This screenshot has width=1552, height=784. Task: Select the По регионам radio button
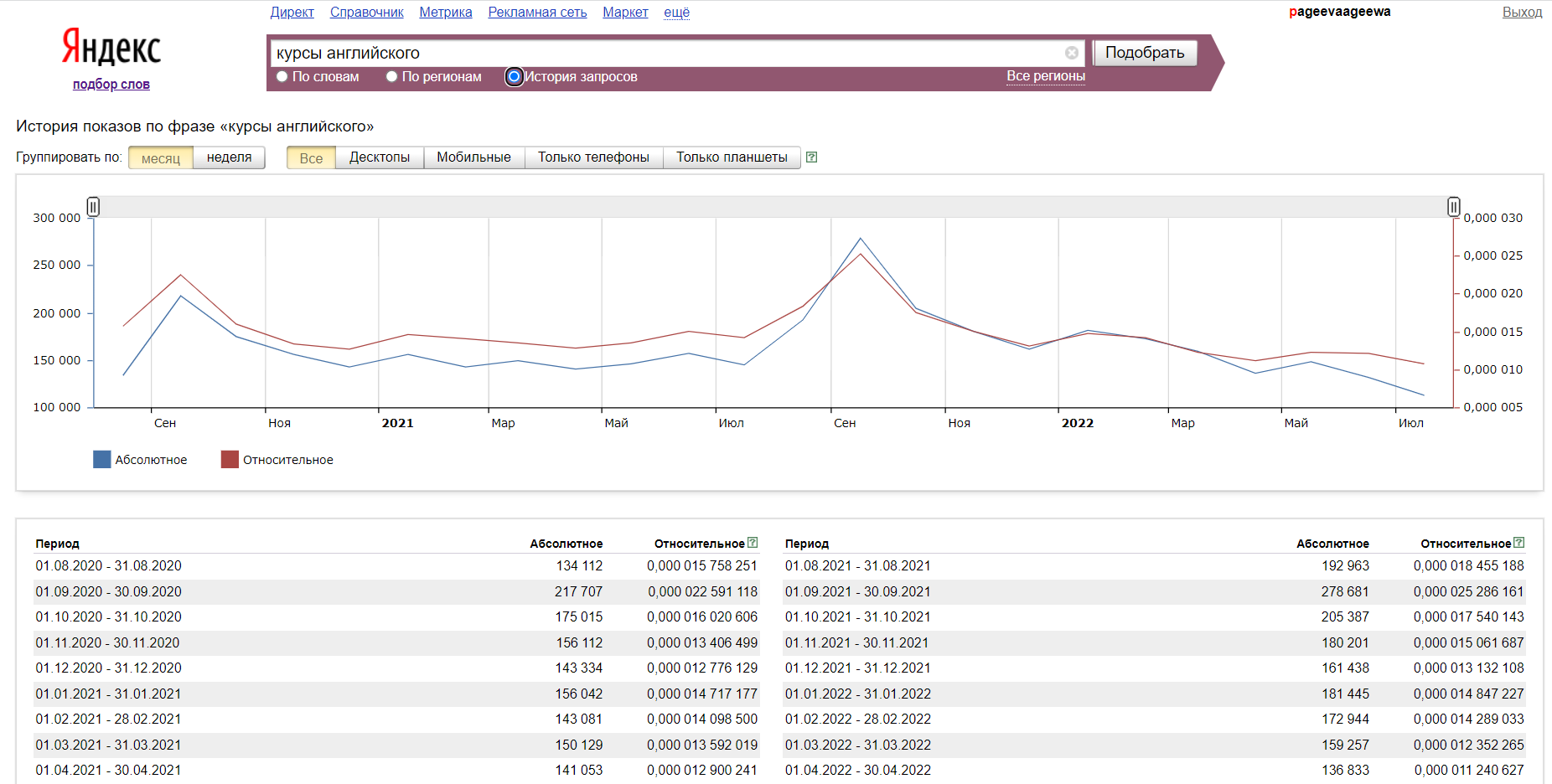[x=391, y=77]
